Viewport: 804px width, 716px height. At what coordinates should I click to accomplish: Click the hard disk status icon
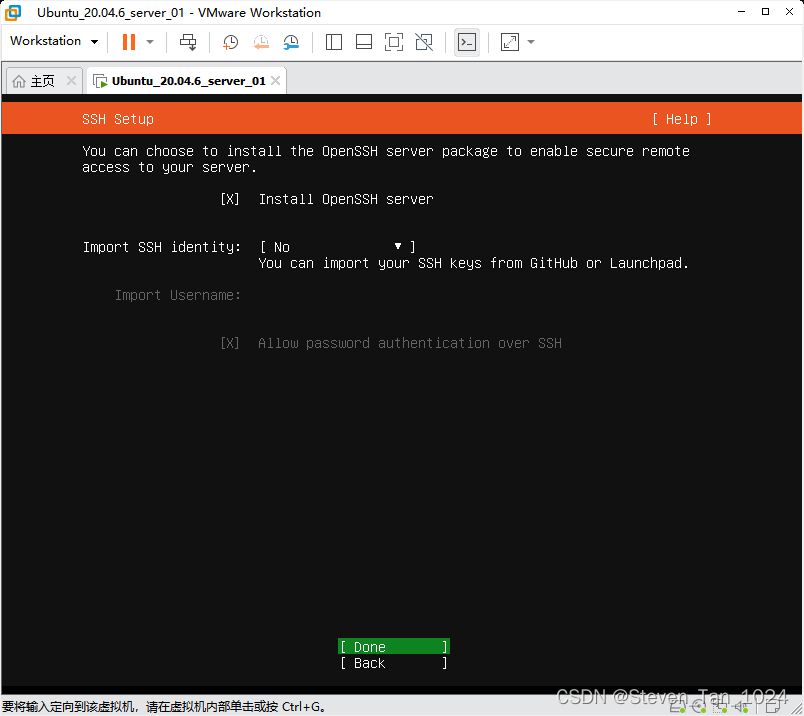678,708
